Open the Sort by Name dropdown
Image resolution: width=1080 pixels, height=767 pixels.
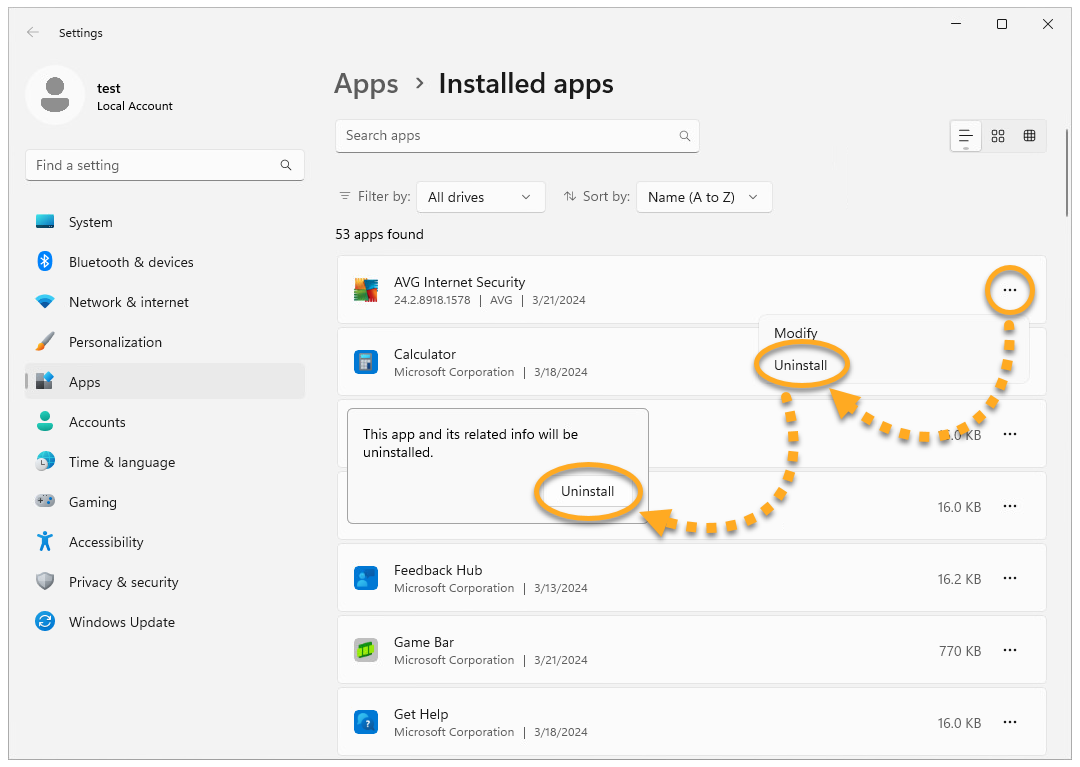[x=703, y=197]
